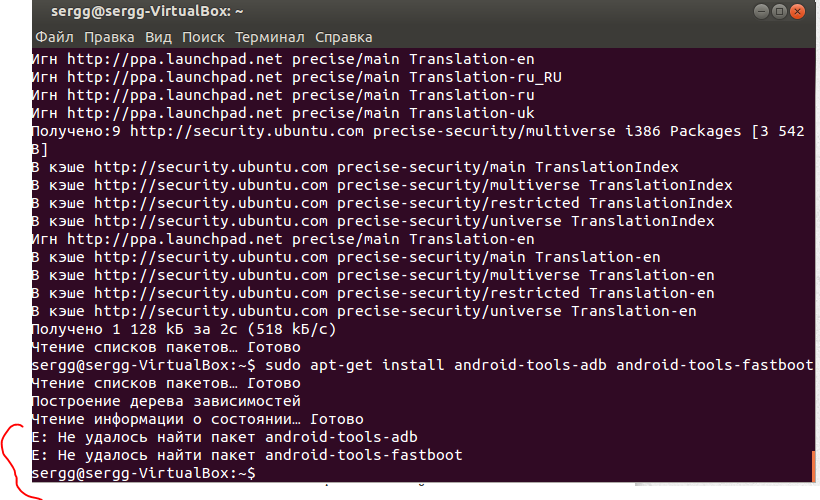The image size is (820, 500).
Task: Open the Вид menu
Action: click(x=158, y=37)
